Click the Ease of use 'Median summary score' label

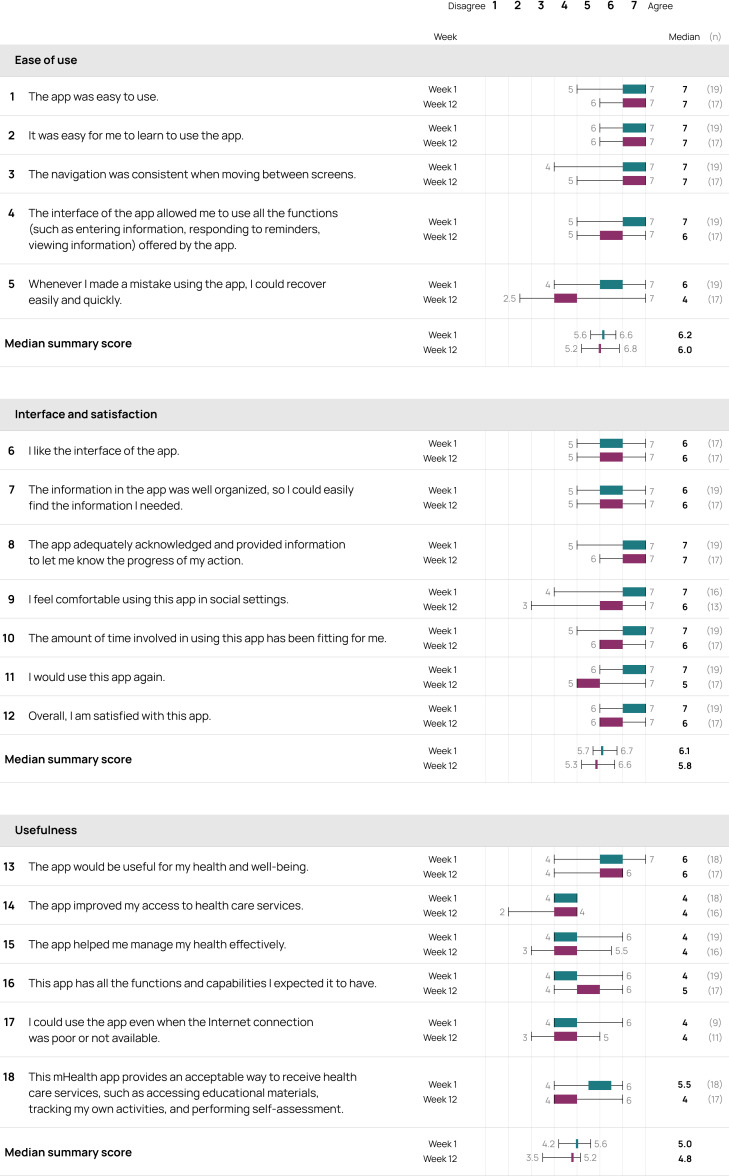pos(68,344)
